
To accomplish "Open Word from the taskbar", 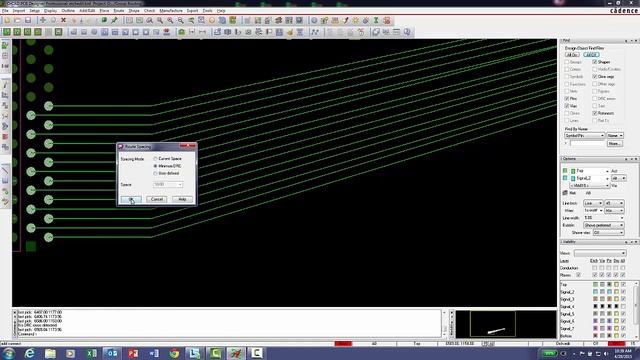I will [153, 353].
